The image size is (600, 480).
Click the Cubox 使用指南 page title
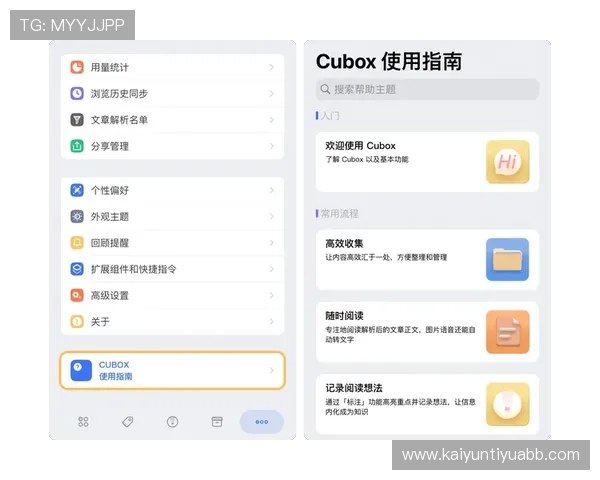(x=389, y=61)
